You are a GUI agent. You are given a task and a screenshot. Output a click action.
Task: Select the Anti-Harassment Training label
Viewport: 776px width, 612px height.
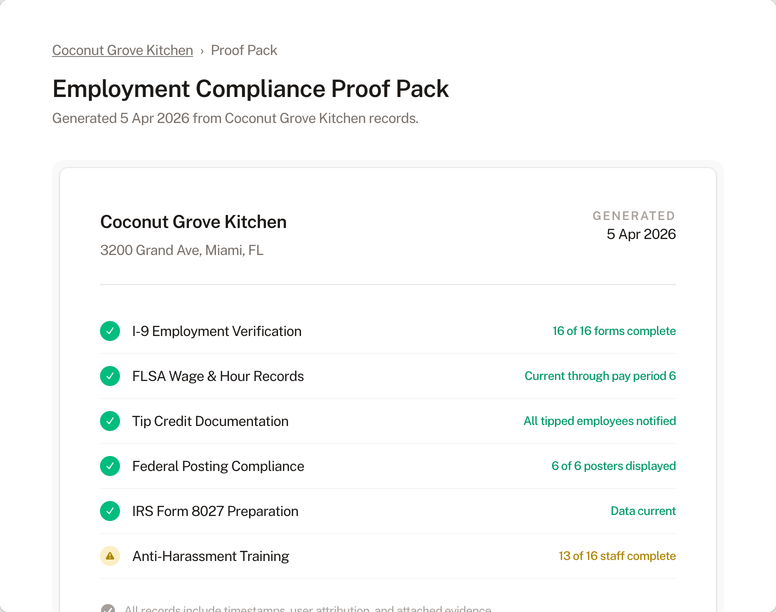211,556
